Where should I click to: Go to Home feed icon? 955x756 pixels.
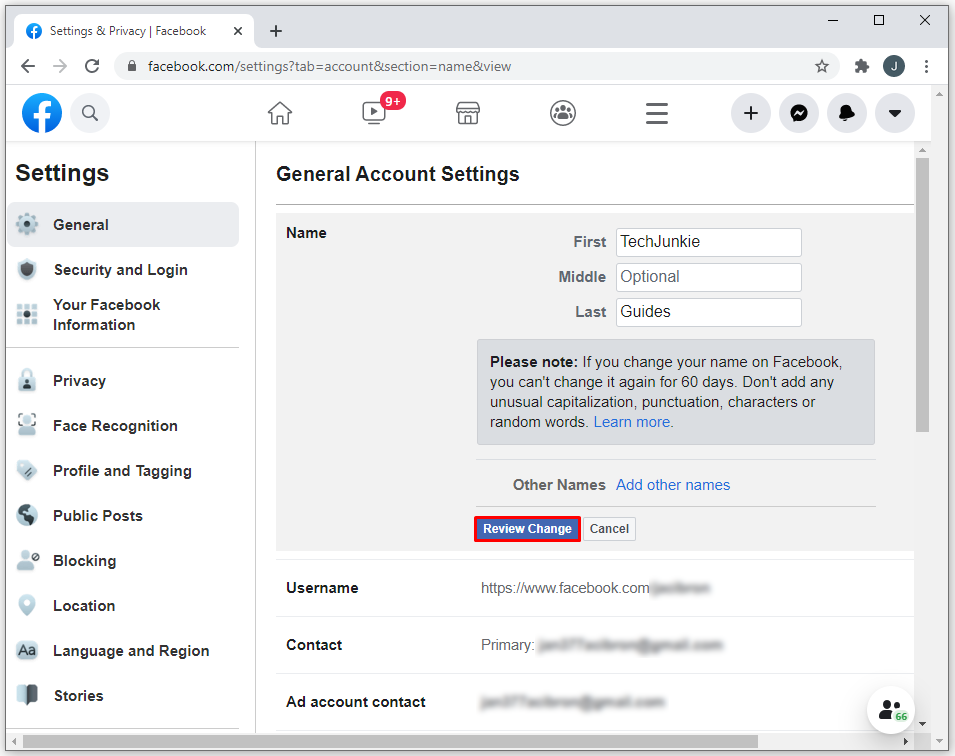point(280,113)
